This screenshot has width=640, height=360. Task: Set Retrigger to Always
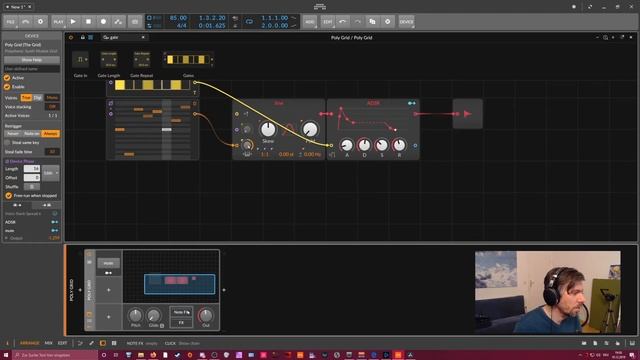[x=51, y=133]
